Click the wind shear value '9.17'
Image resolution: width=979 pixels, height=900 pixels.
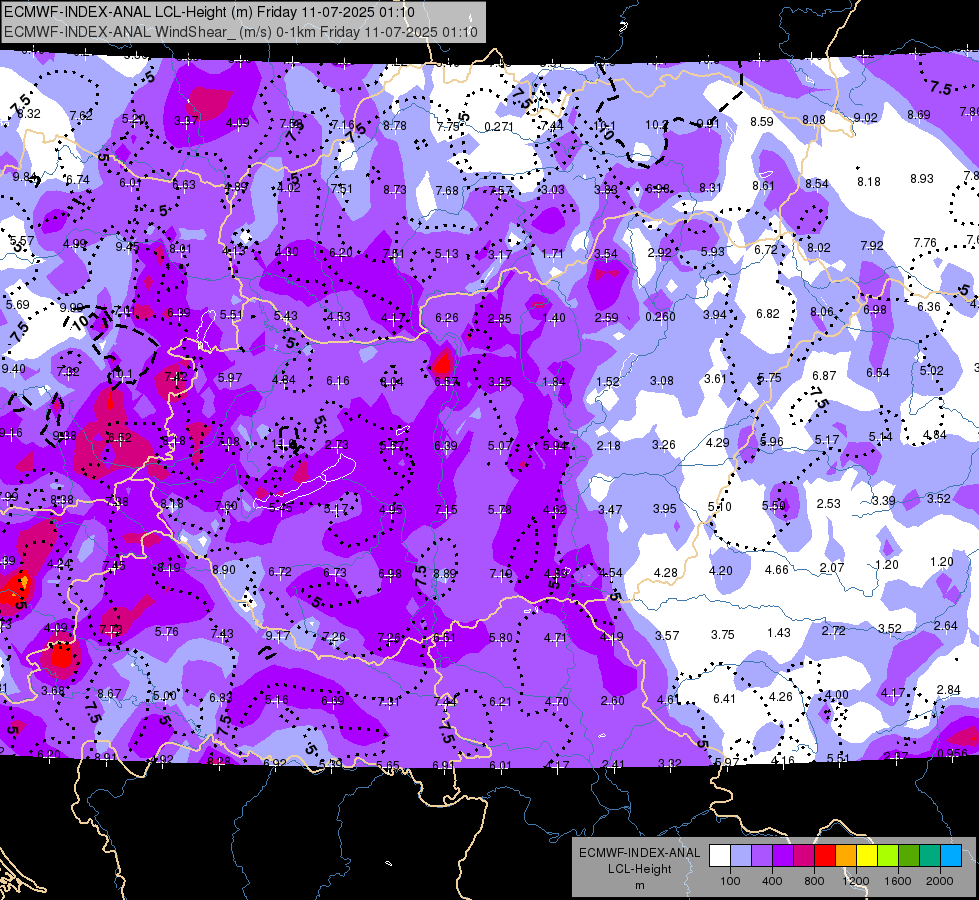[277, 636]
